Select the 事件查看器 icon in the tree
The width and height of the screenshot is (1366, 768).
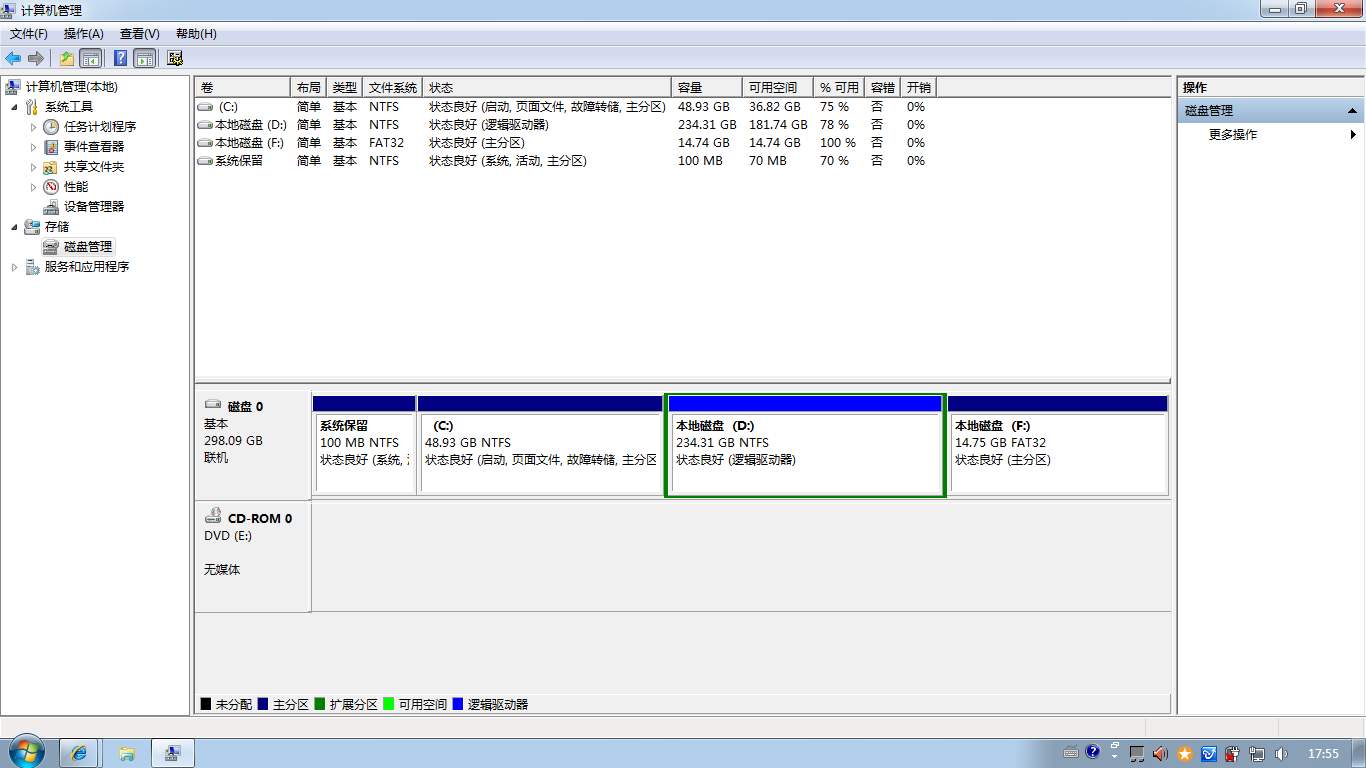pos(51,147)
